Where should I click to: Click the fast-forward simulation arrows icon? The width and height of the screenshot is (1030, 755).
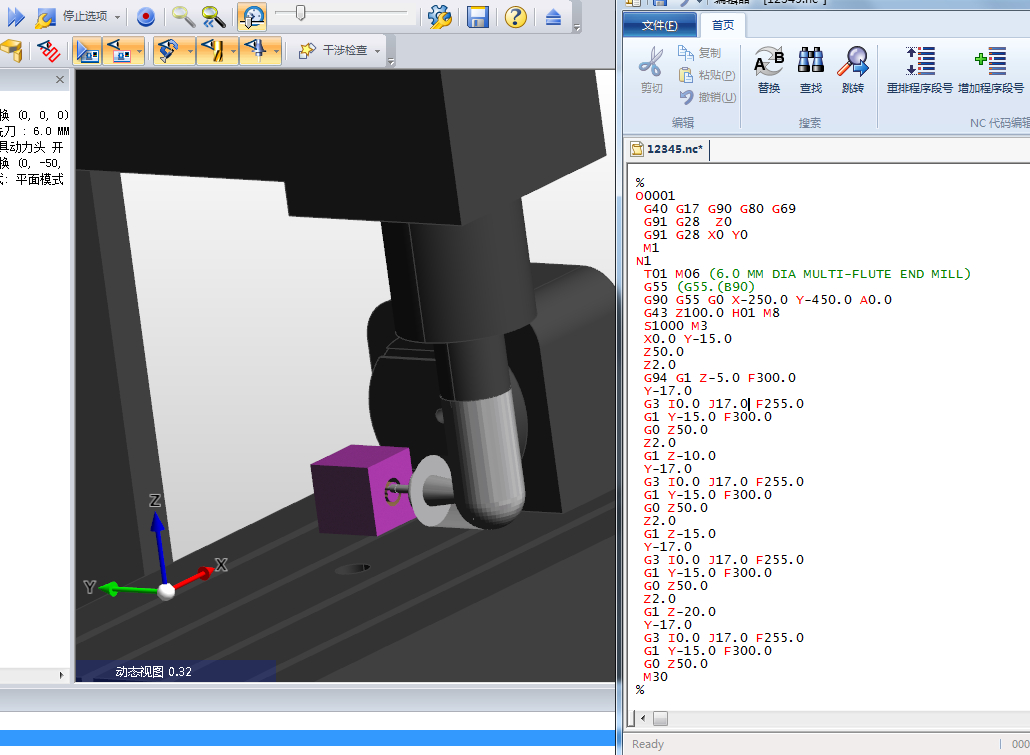(15, 16)
